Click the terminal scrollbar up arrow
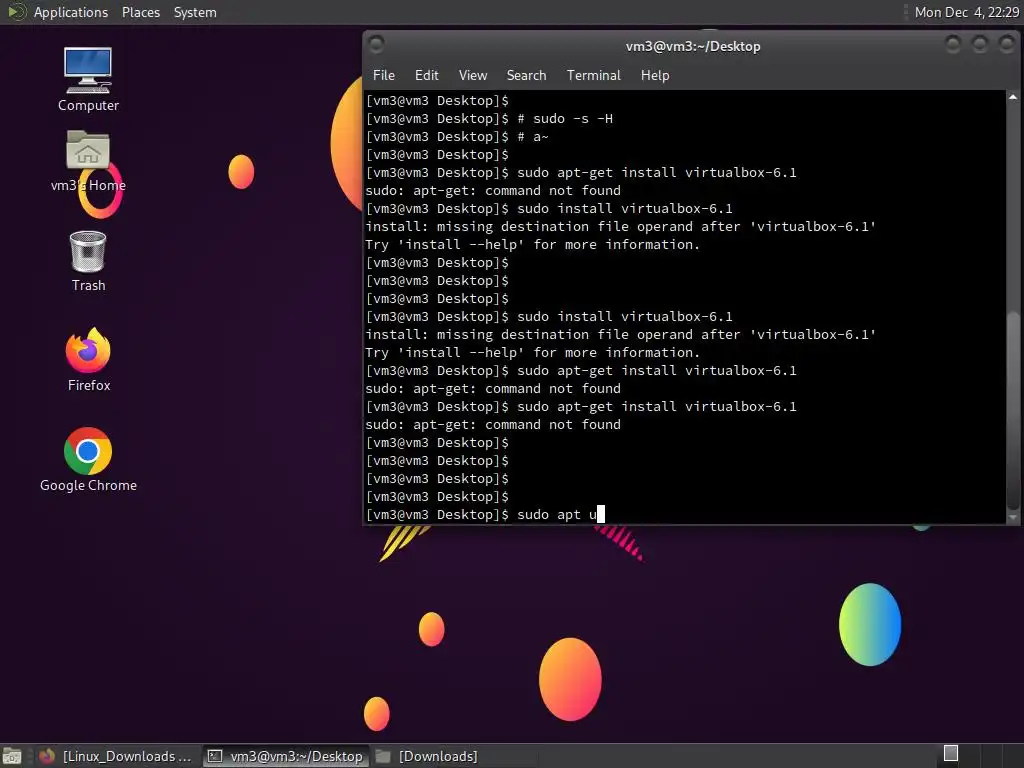Screen dimensions: 1024x768 [x=1013, y=97]
